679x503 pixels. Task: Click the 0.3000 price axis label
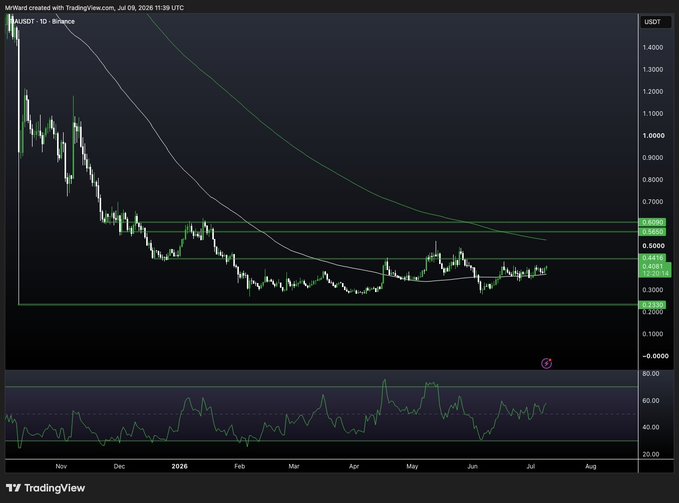click(x=653, y=290)
